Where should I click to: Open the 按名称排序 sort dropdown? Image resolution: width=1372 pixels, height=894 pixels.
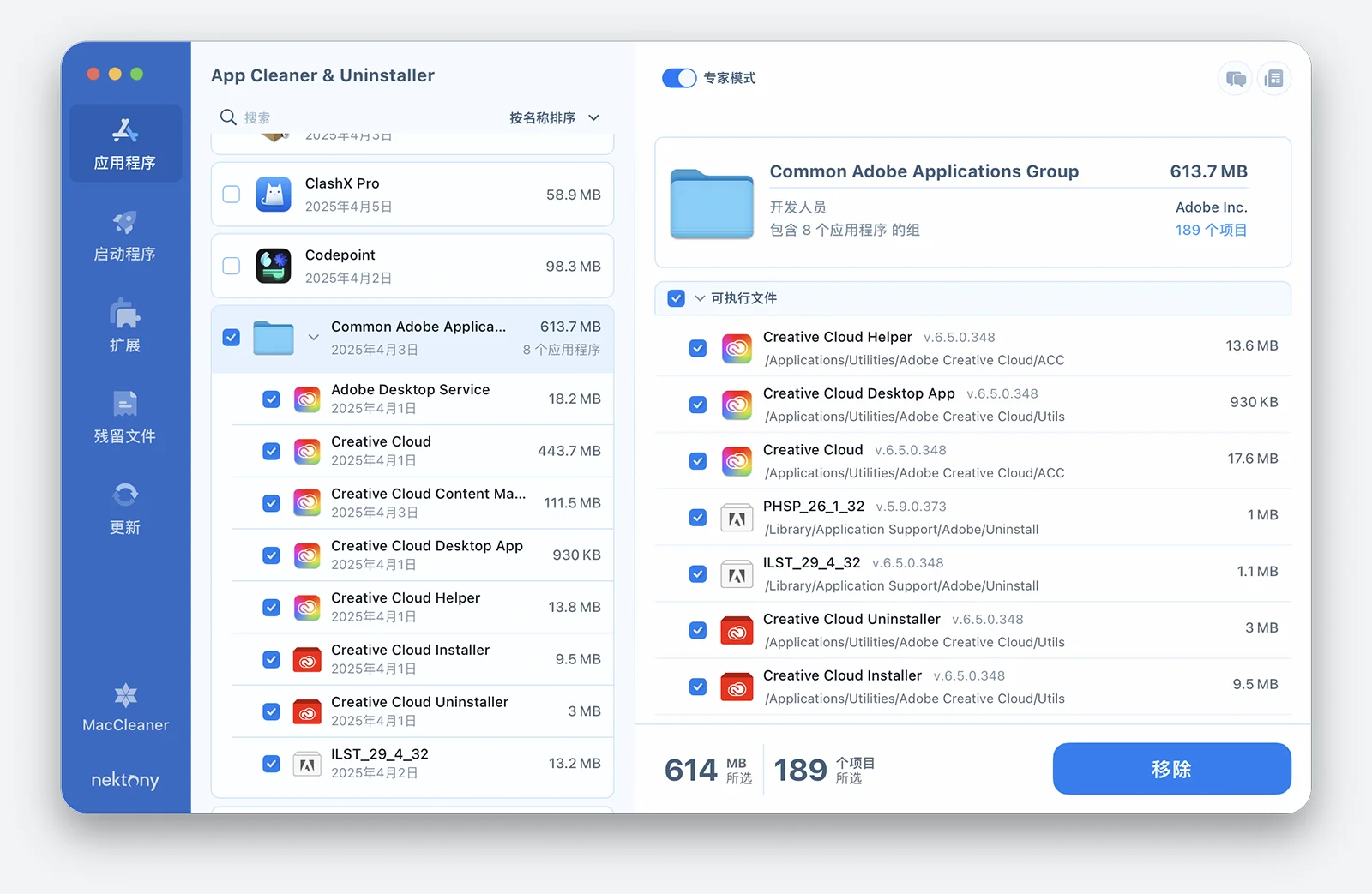click(554, 117)
